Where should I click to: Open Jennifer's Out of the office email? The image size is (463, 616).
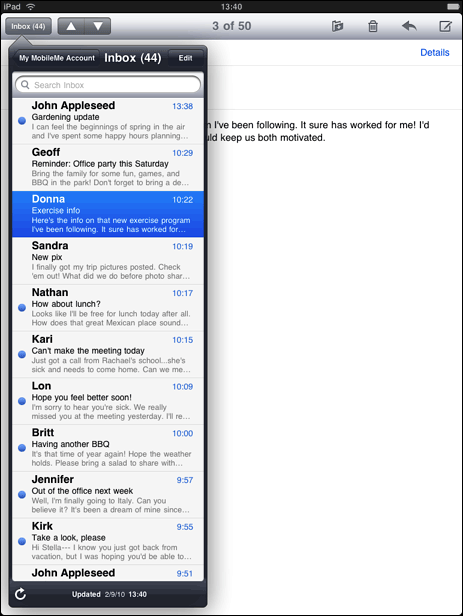tap(108, 495)
